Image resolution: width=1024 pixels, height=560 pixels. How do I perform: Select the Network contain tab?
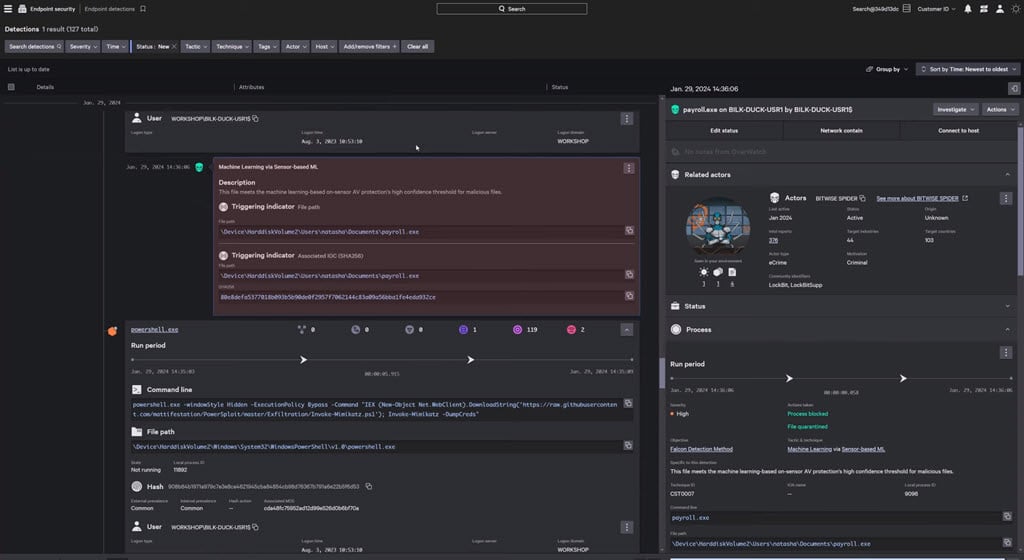coord(841,131)
